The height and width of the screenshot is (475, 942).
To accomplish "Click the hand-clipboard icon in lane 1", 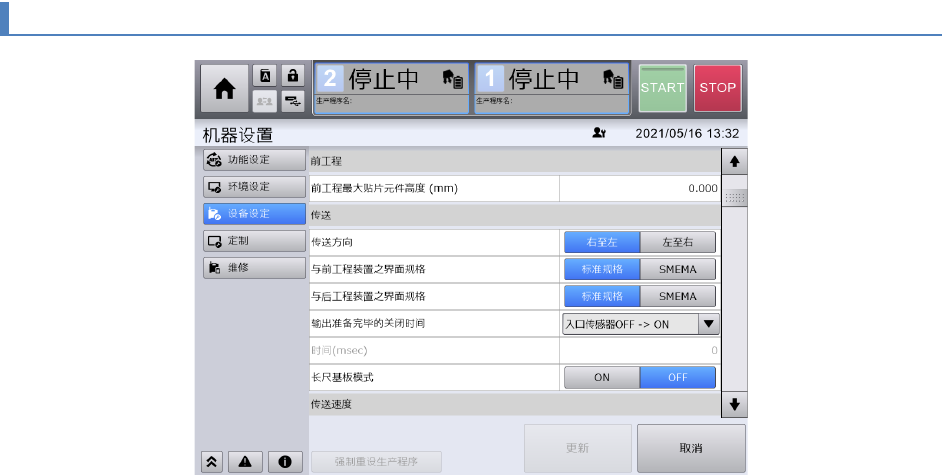I will pos(613,79).
